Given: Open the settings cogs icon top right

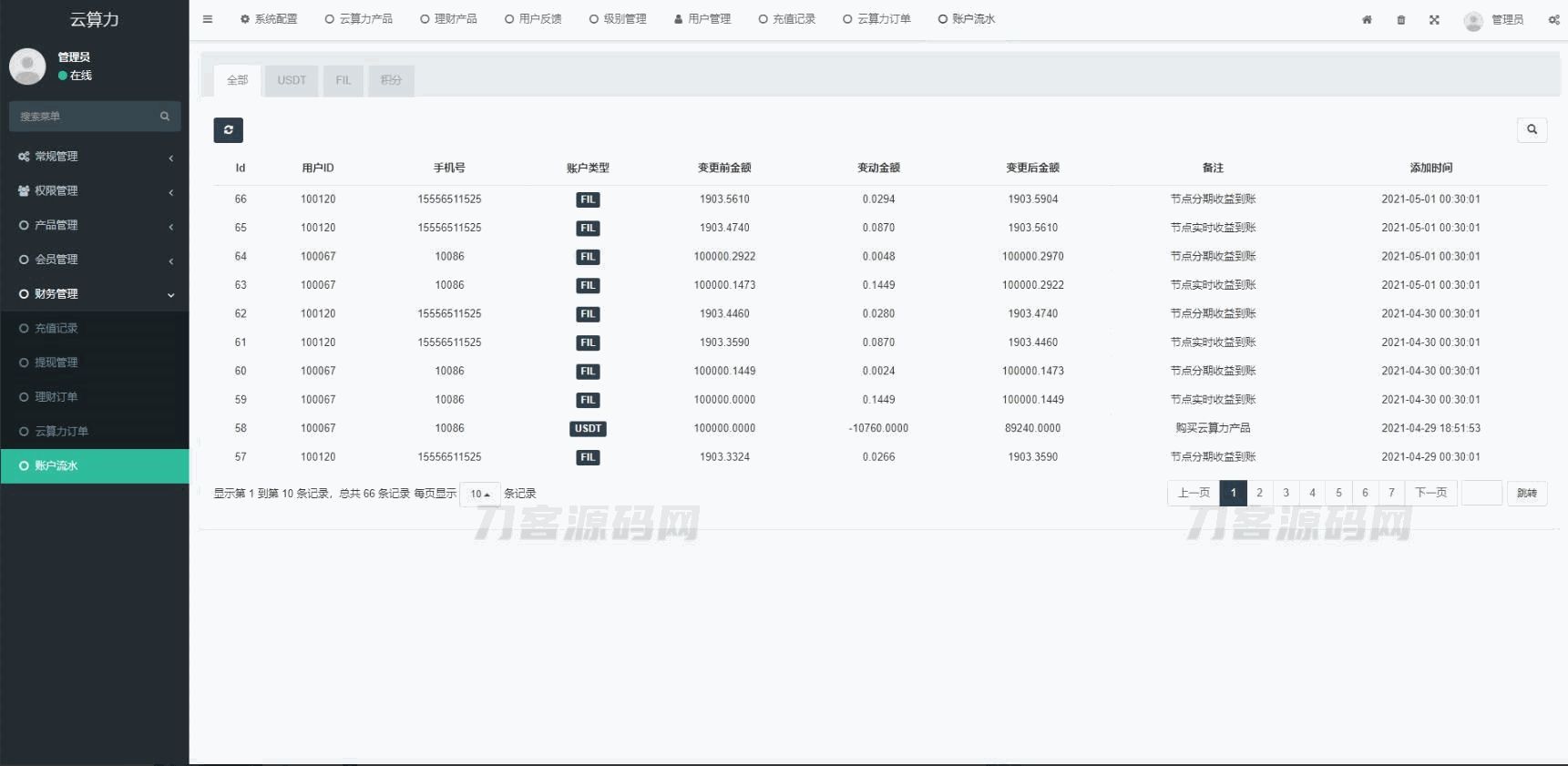Looking at the screenshot, I should click(x=1553, y=20).
